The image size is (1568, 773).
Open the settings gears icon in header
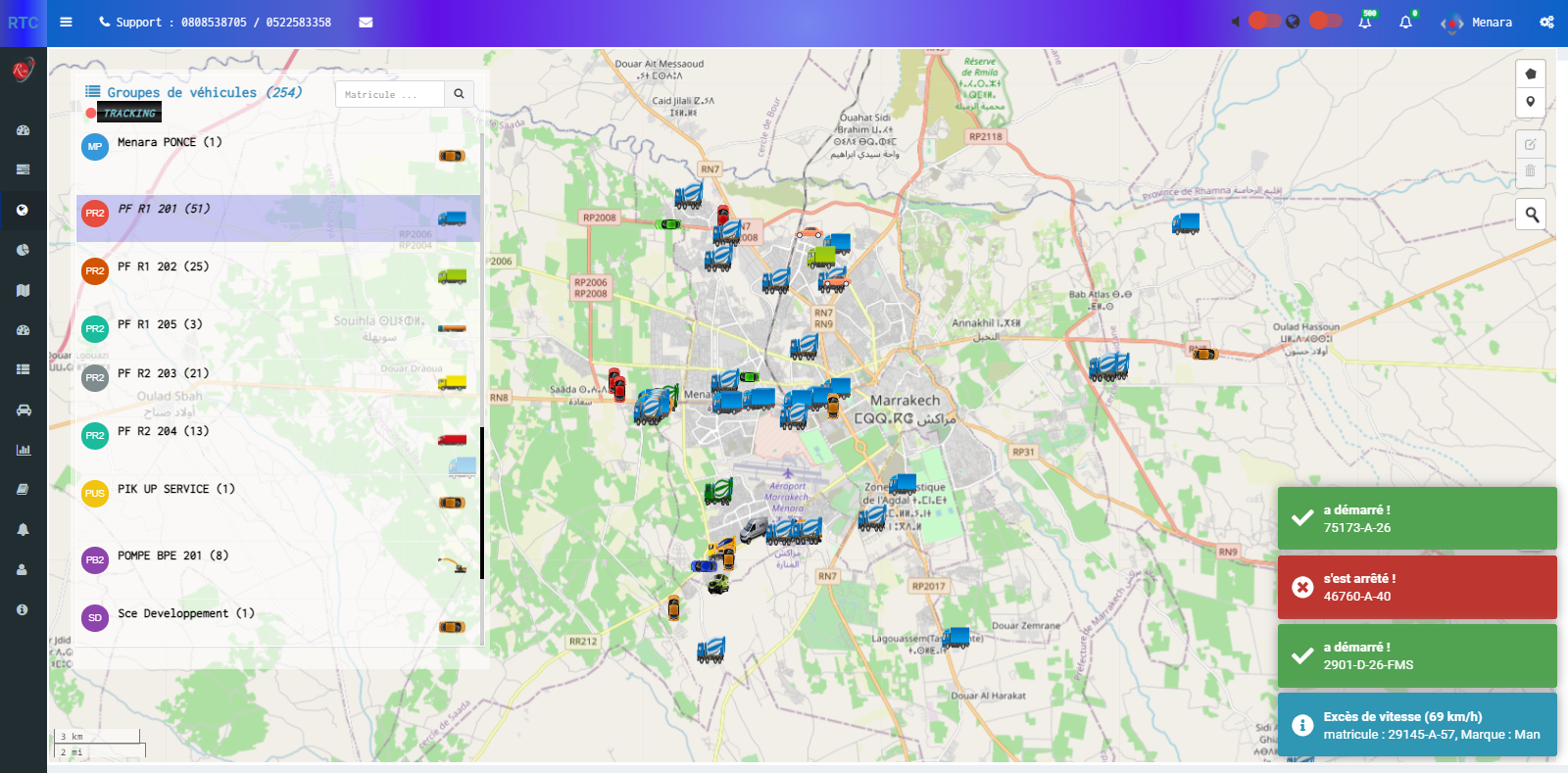pos(1546,22)
